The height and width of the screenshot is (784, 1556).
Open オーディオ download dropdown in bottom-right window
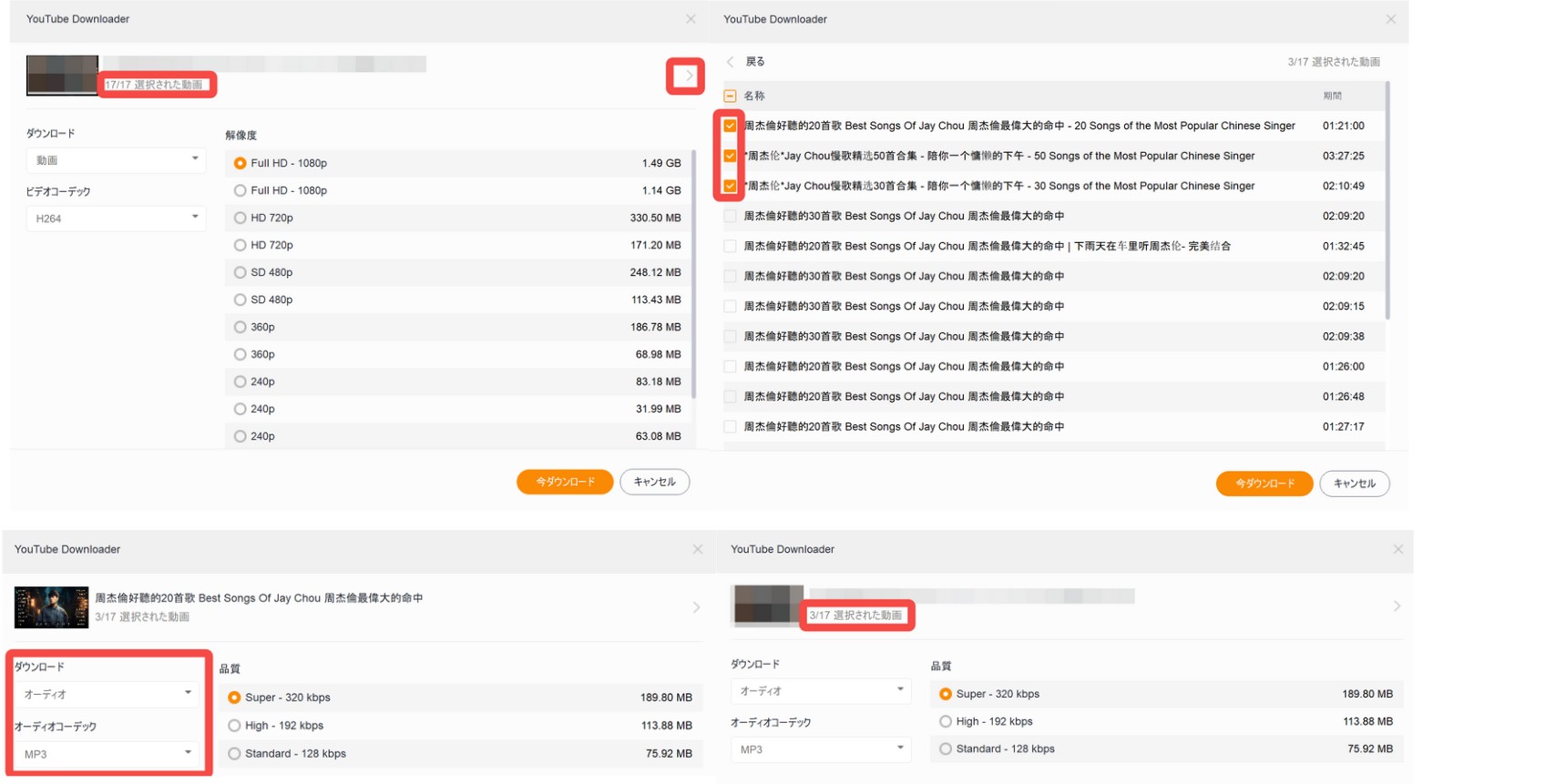[820, 691]
